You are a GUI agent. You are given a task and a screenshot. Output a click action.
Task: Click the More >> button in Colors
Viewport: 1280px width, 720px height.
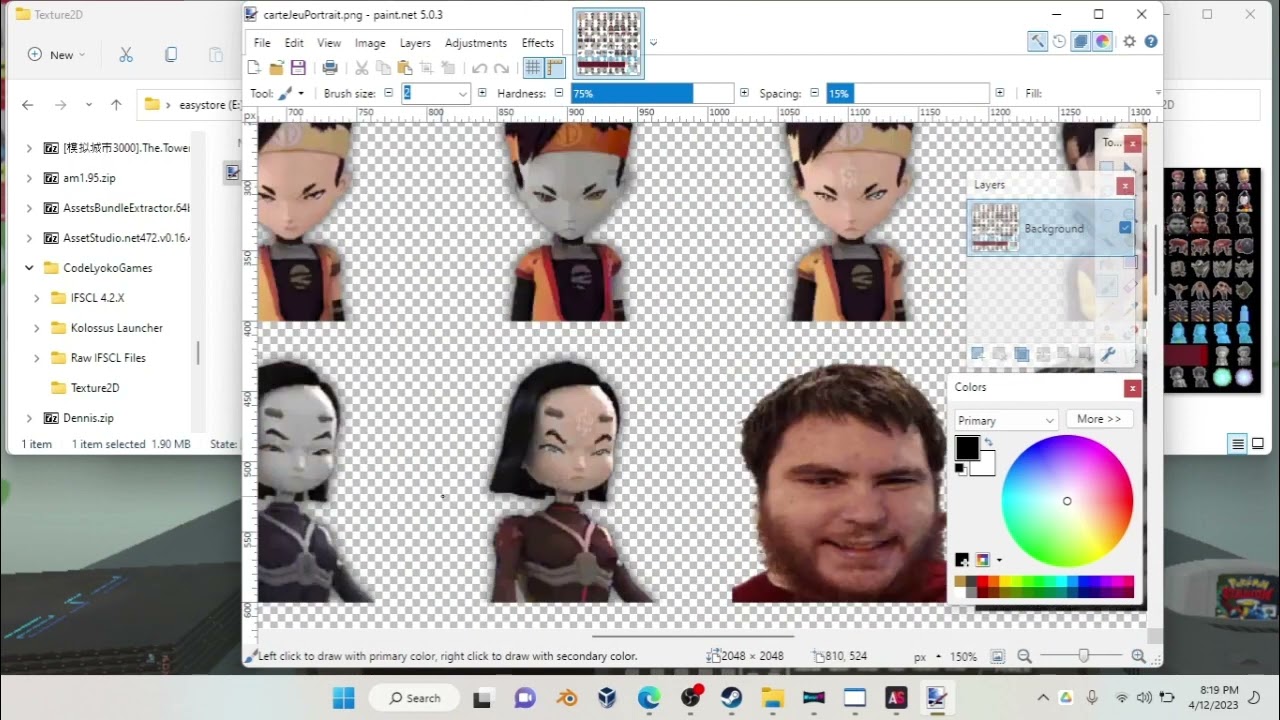pyautogui.click(x=1099, y=419)
